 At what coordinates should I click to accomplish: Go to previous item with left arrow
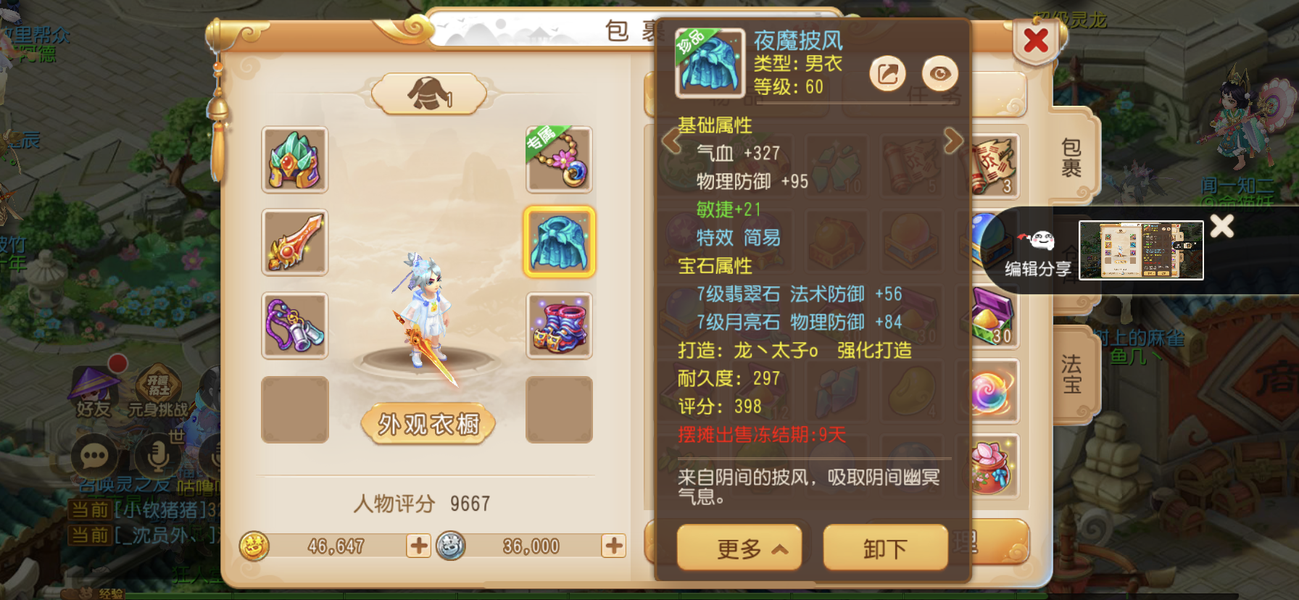(671, 141)
